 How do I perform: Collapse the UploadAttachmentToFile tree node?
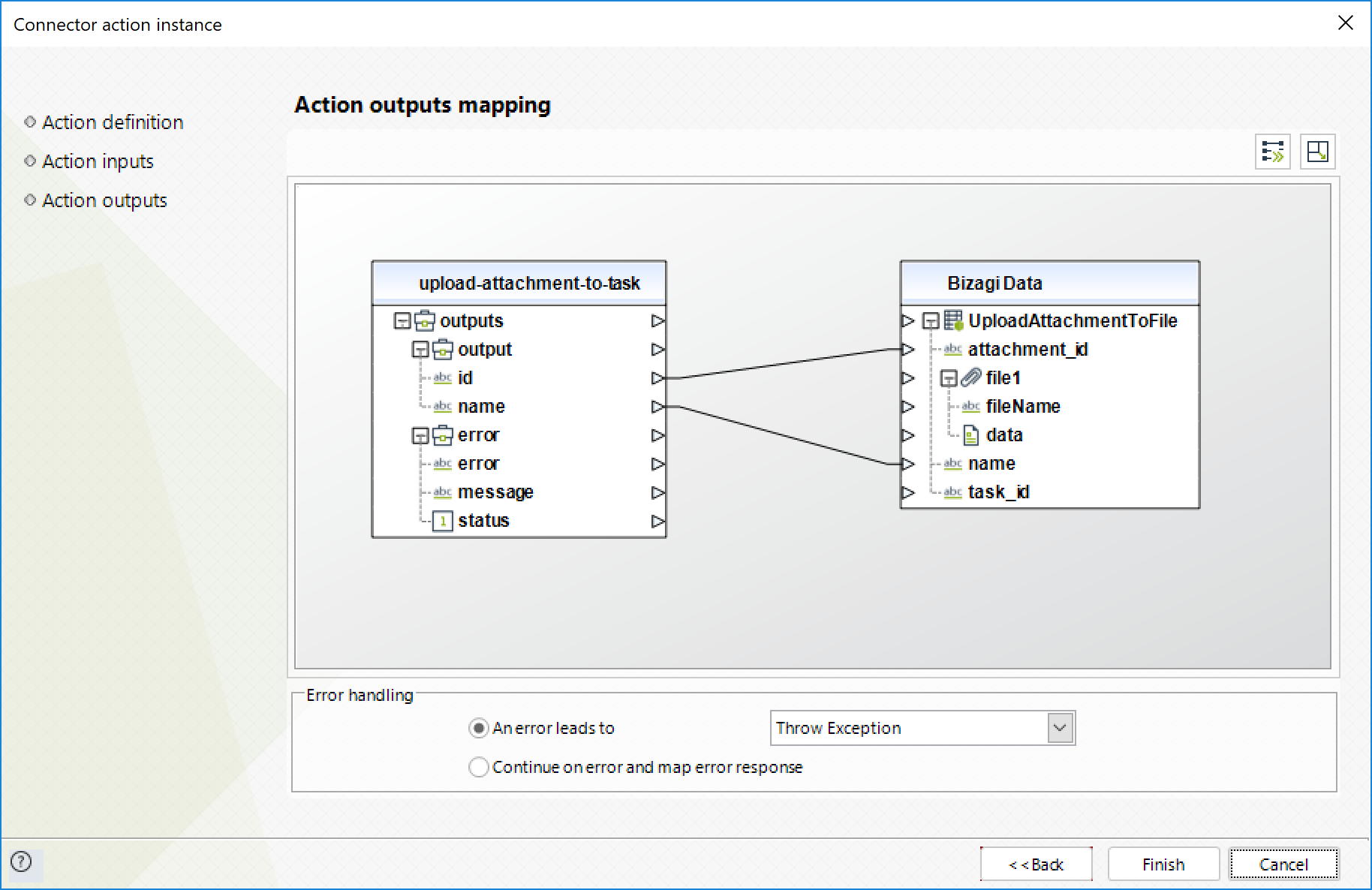pyautogui.click(x=931, y=321)
